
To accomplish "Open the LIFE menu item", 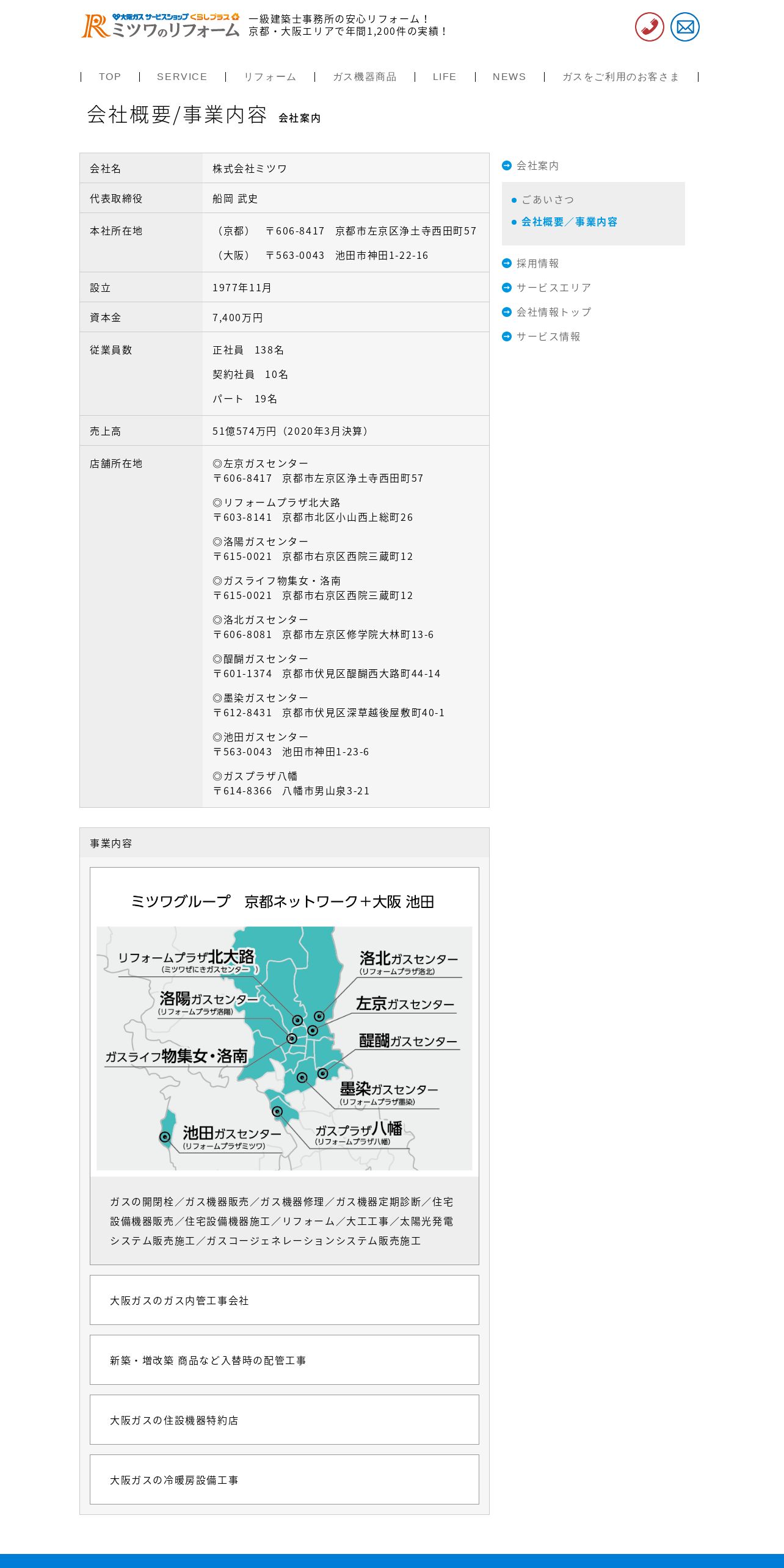I will [x=445, y=76].
